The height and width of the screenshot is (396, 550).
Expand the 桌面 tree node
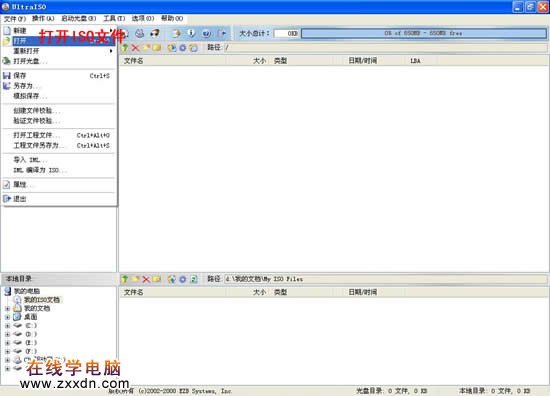(7, 317)
